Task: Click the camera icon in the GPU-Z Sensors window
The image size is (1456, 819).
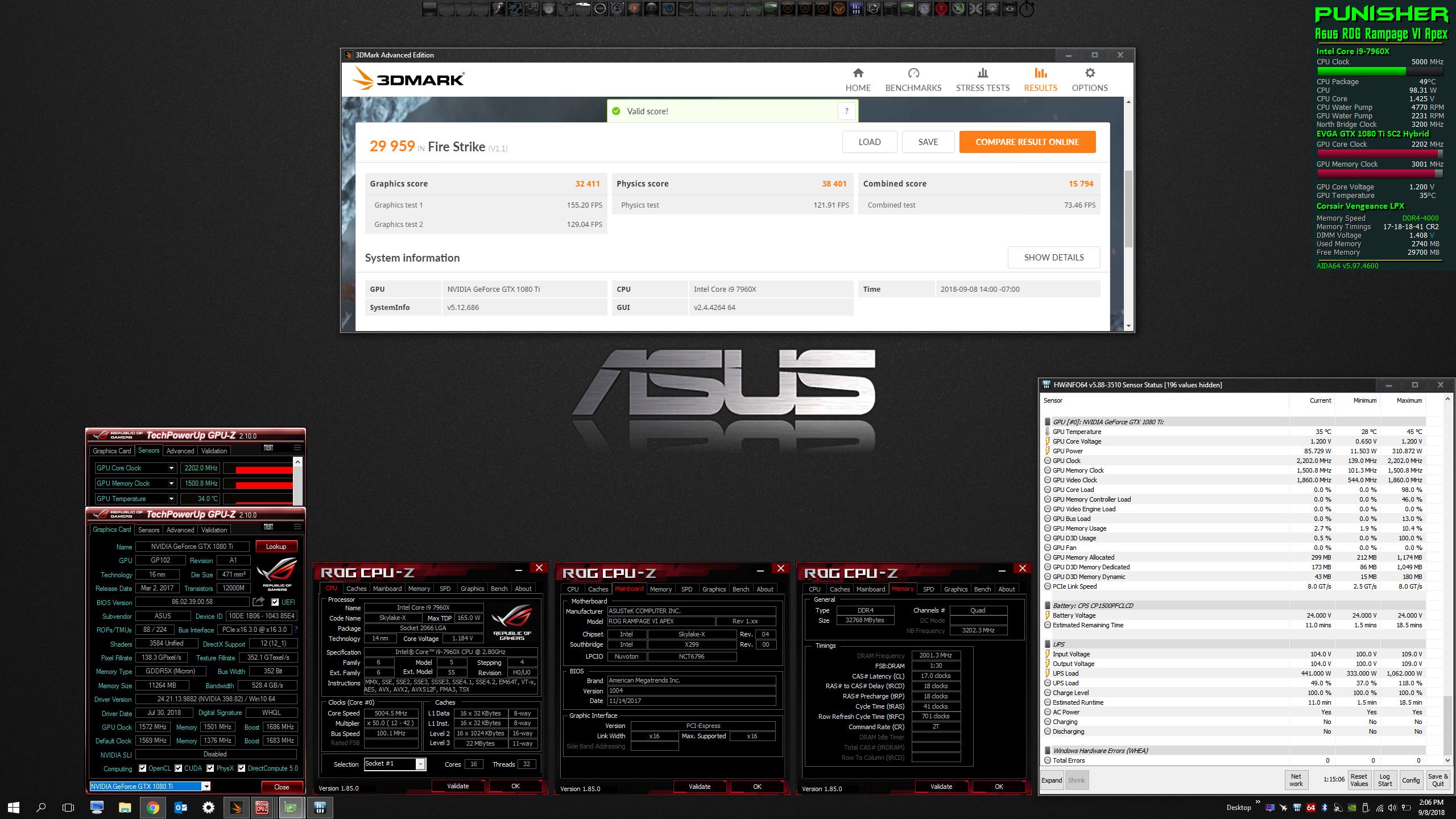Action: pos(268,448)
